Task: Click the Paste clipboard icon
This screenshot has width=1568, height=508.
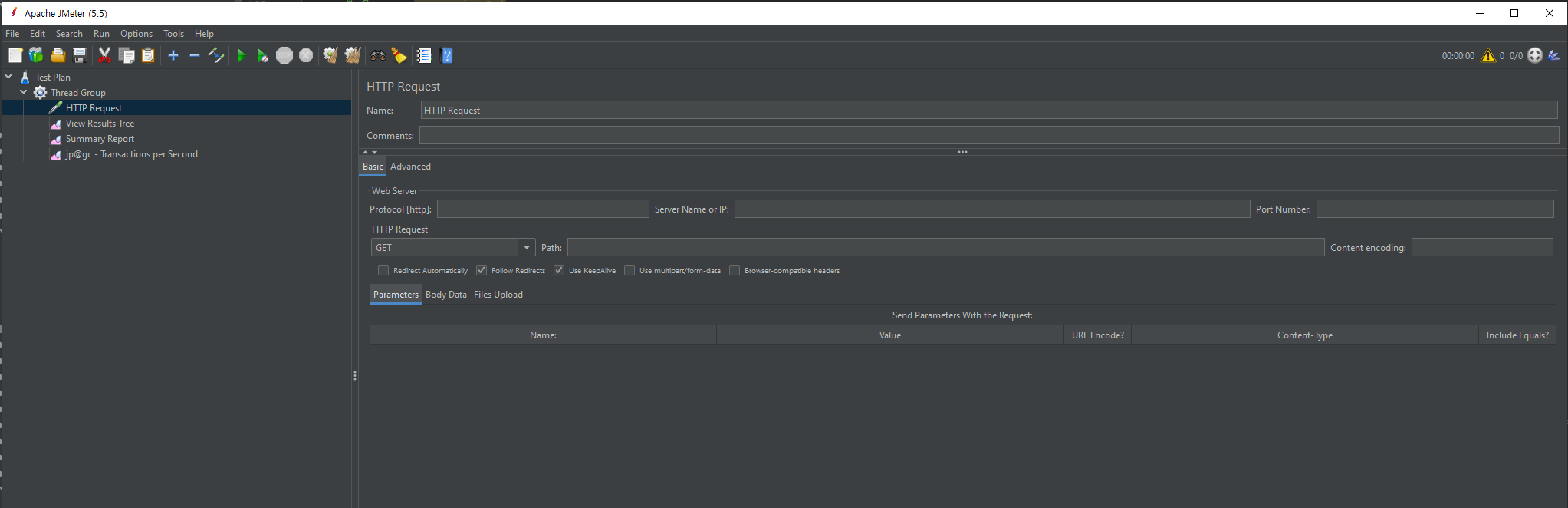Action: coord(148,55)
